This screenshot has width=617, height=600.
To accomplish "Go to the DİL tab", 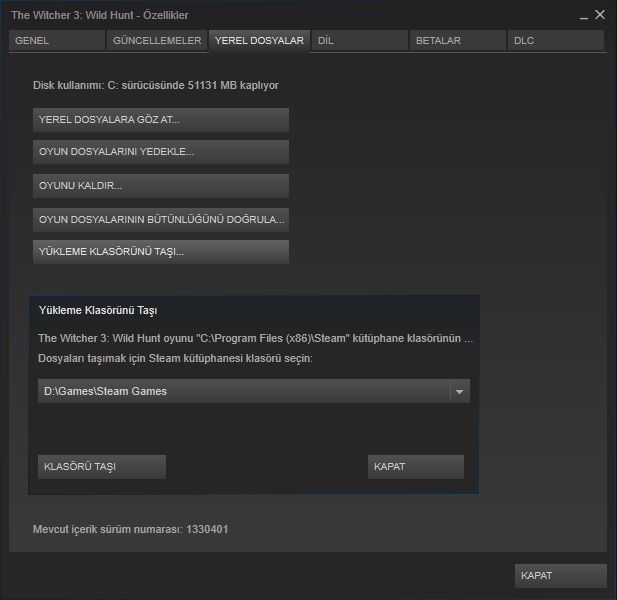I will (360, 41).
